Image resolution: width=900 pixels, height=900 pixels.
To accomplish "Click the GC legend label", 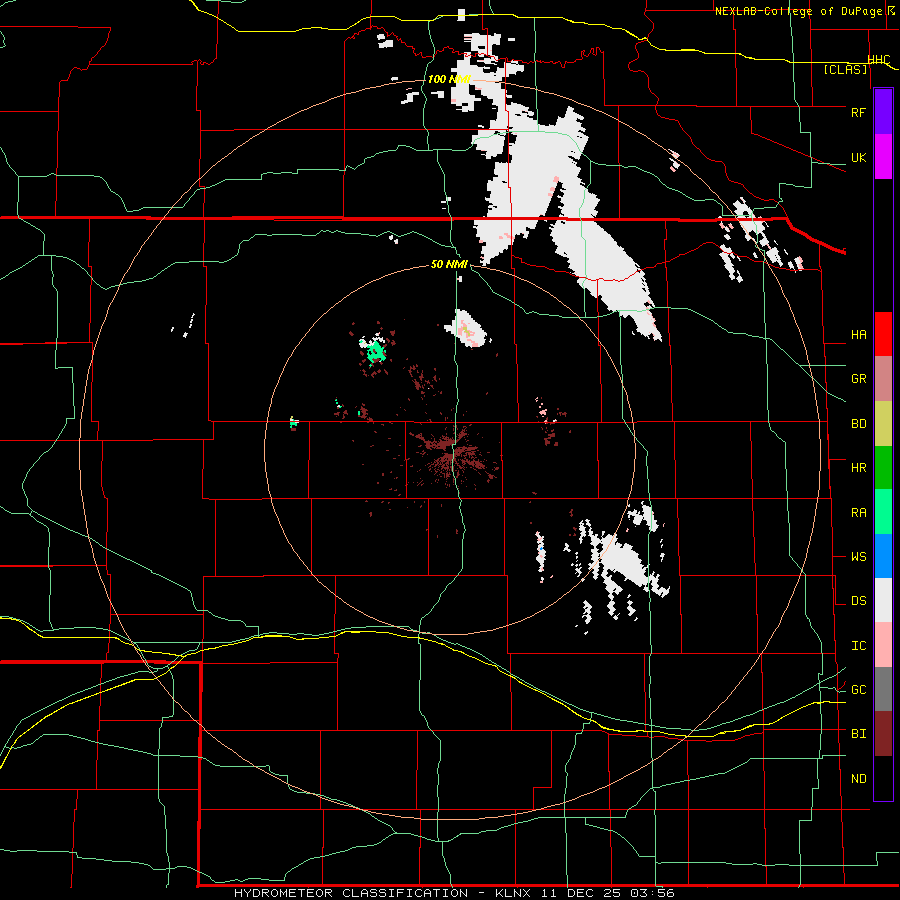I will 858,690.
